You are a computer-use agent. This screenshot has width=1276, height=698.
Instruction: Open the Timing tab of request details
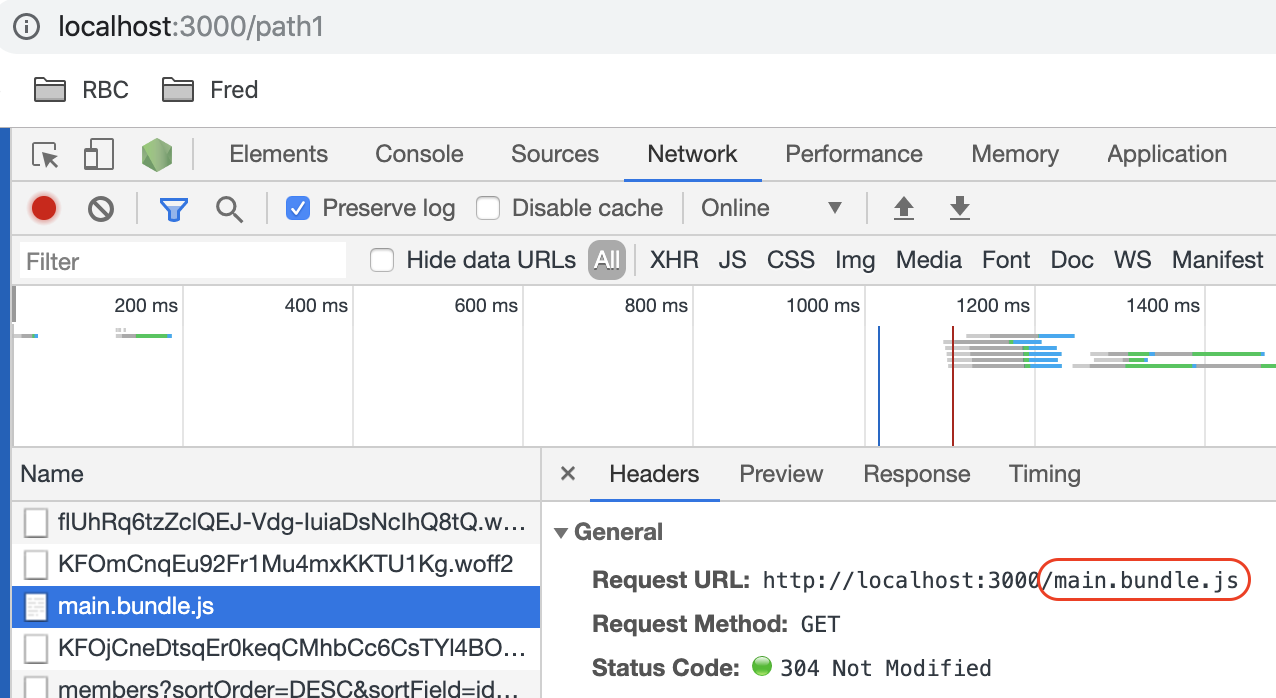coord(1044,474)
